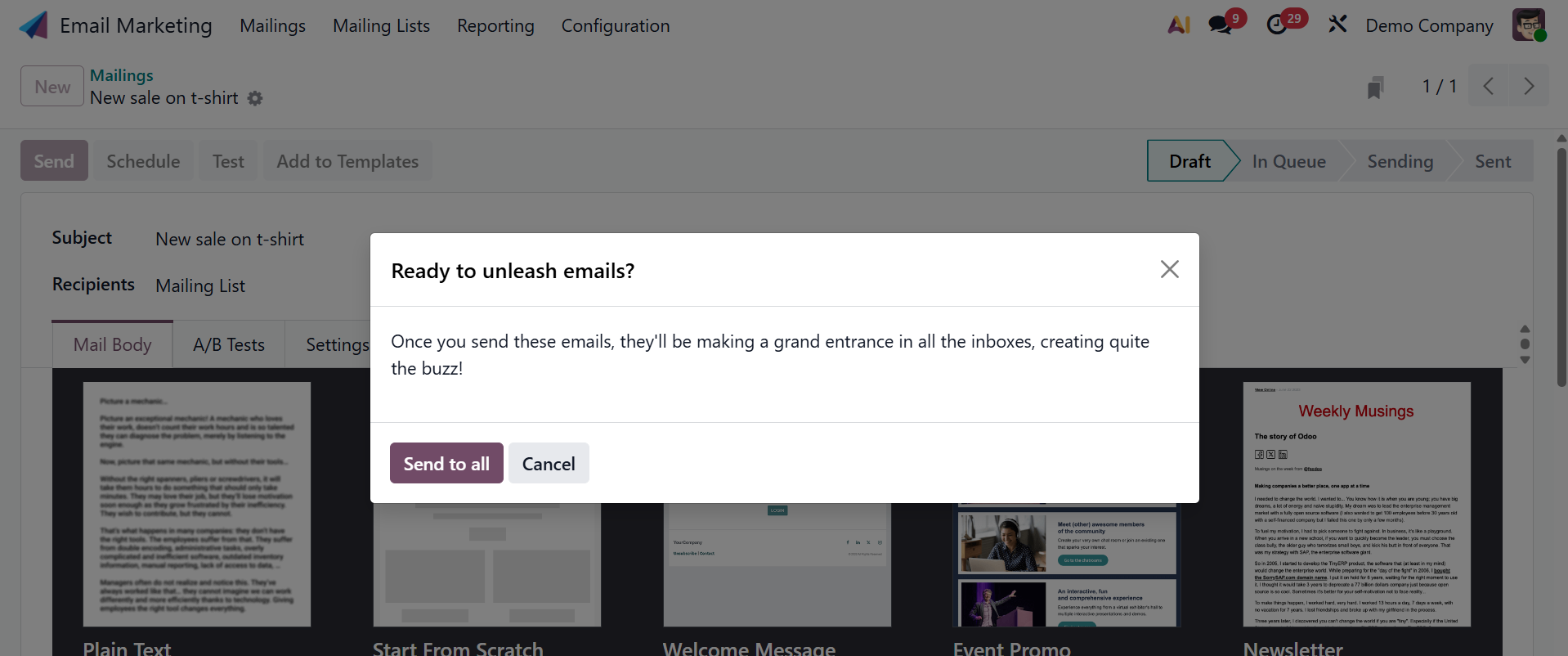
Task: Click Cancel in the dialog
Action: [549, 464]
